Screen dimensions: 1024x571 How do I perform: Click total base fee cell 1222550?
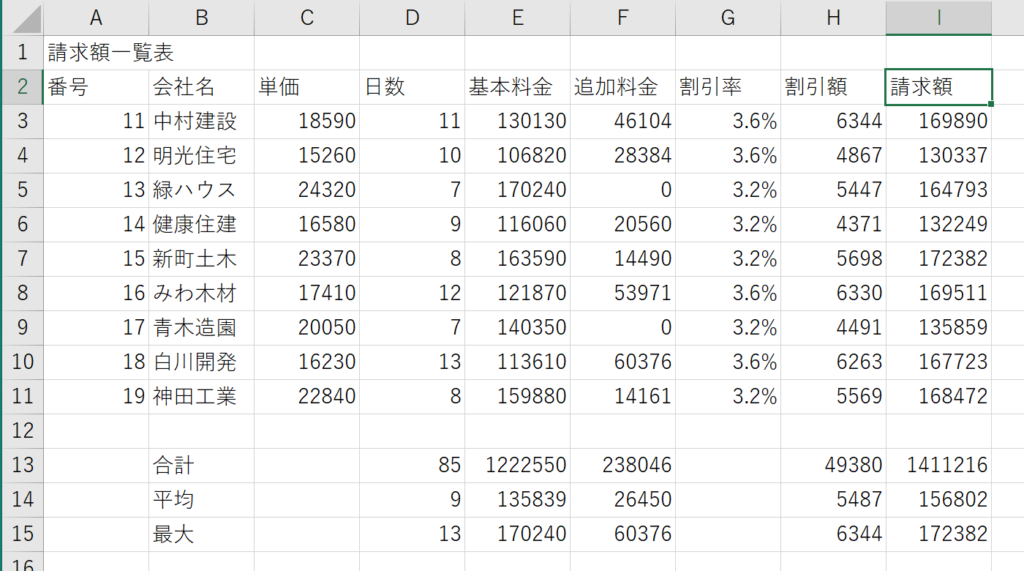point(517,465)
